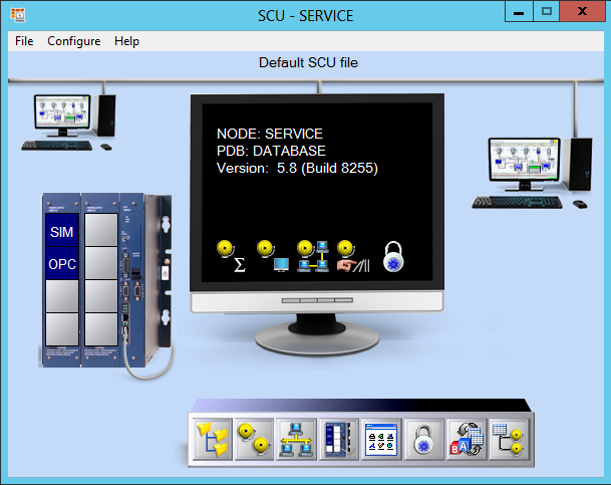This screenshot has width=611, height=485.
Task: Click the Default SCU file heading
Action: [x=308, y=62]
